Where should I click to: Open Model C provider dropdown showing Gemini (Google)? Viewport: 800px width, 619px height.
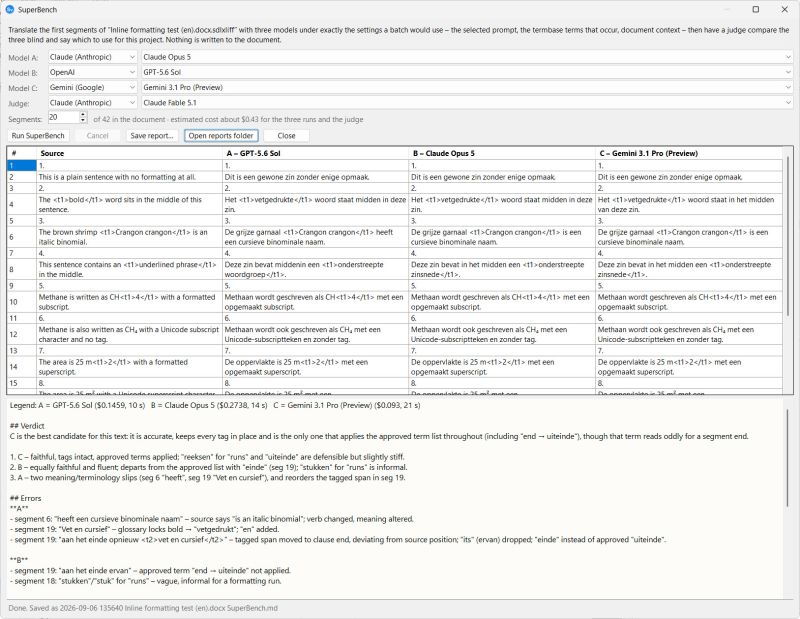(x=93, y=87)
